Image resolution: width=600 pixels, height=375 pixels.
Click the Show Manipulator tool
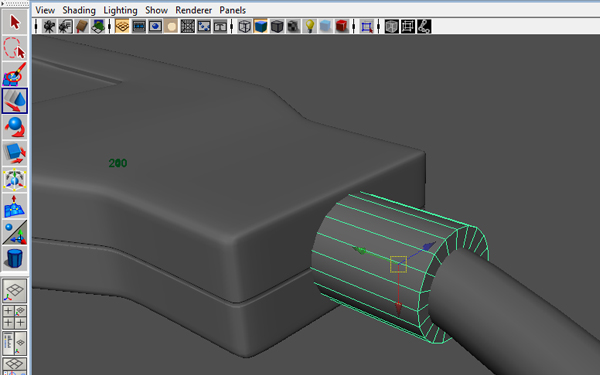tap(15, 232)
